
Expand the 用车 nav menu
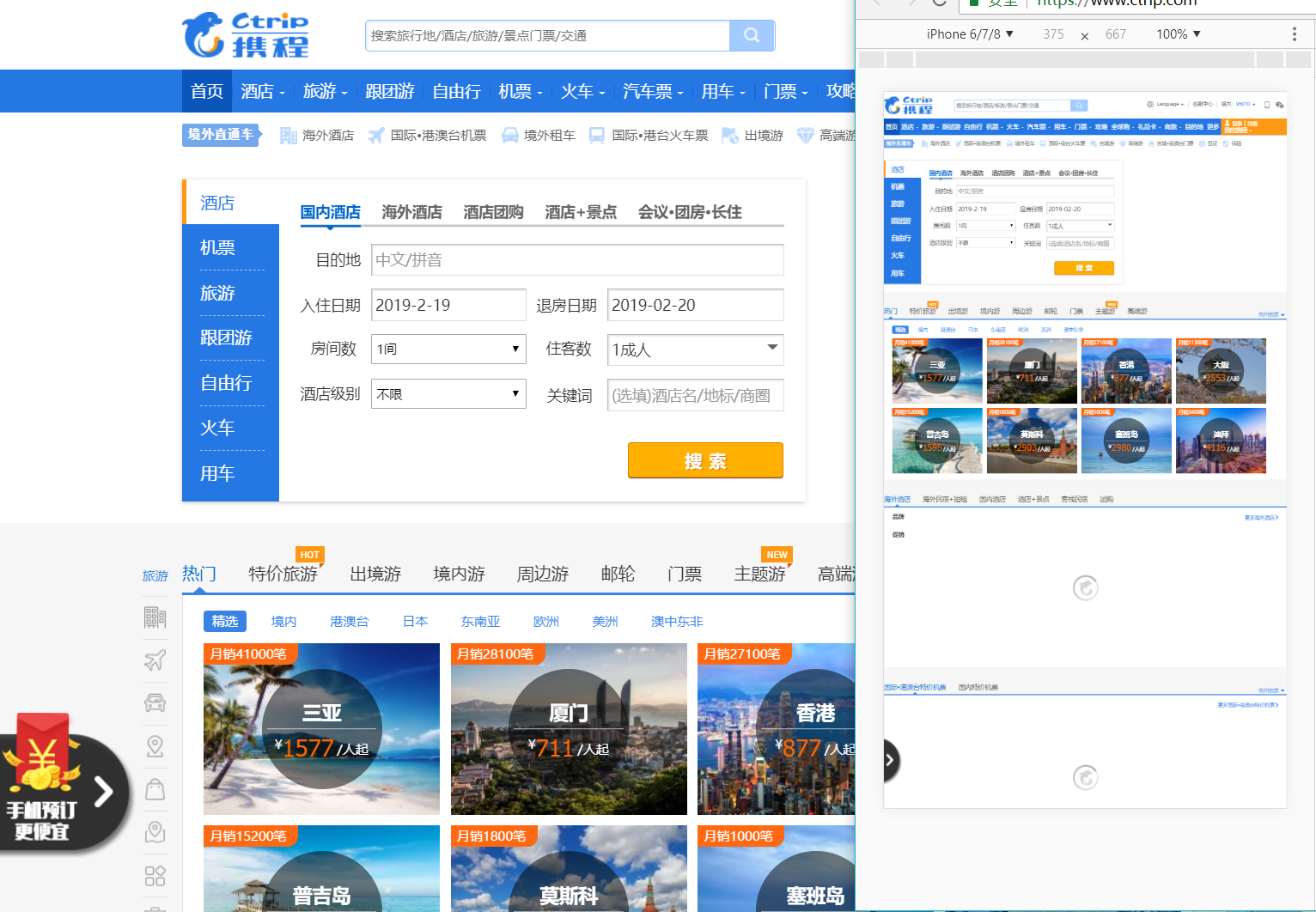[x=723, y=91]
